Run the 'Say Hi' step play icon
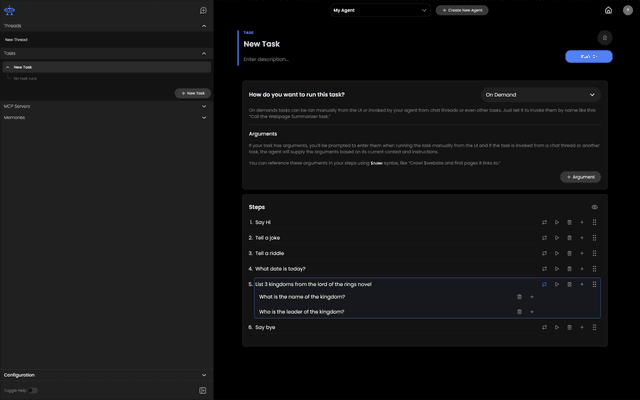640x400 pixels. (557, 222)
